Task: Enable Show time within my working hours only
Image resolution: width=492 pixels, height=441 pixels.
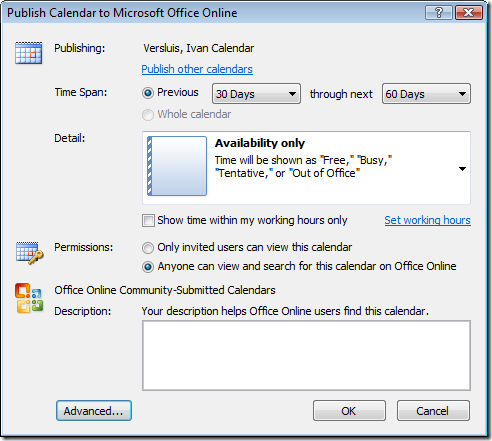Action: click(x=148, y=221)
